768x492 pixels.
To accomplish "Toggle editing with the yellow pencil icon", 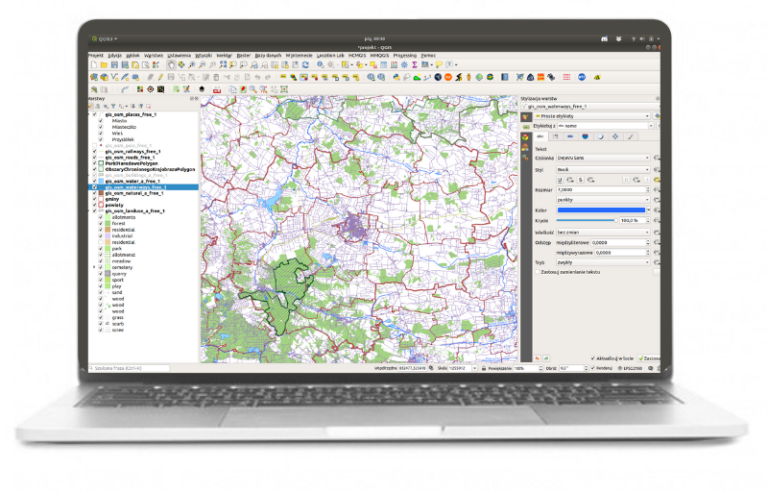I will click(x=160, y=77).
